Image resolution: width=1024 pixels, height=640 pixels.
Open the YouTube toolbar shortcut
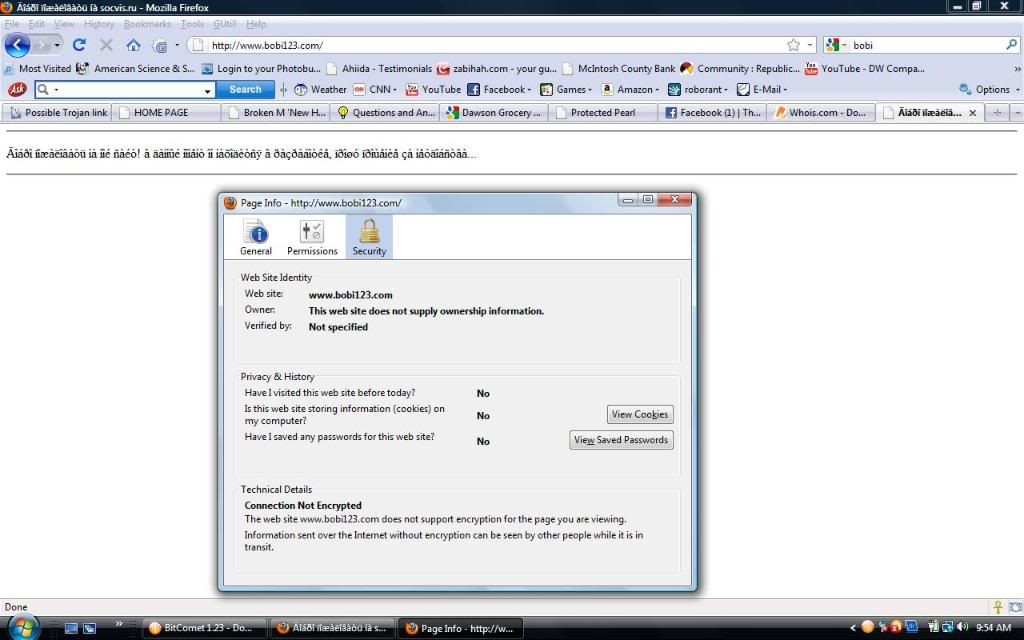tap(433, 89)
